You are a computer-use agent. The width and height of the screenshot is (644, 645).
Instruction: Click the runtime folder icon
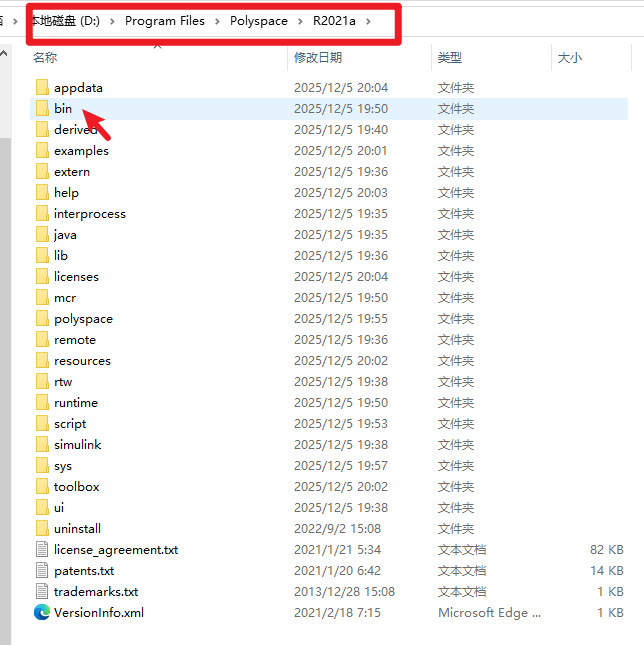(42, 402)
